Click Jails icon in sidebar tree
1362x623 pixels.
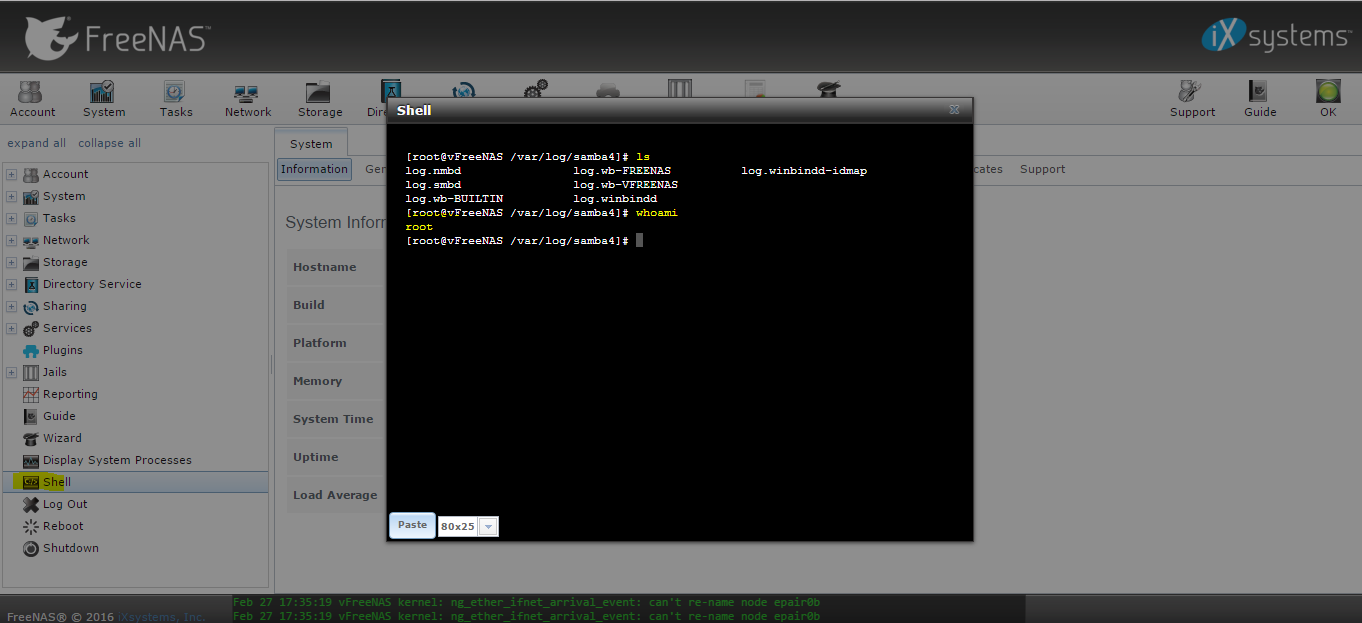tap(31, 372)
